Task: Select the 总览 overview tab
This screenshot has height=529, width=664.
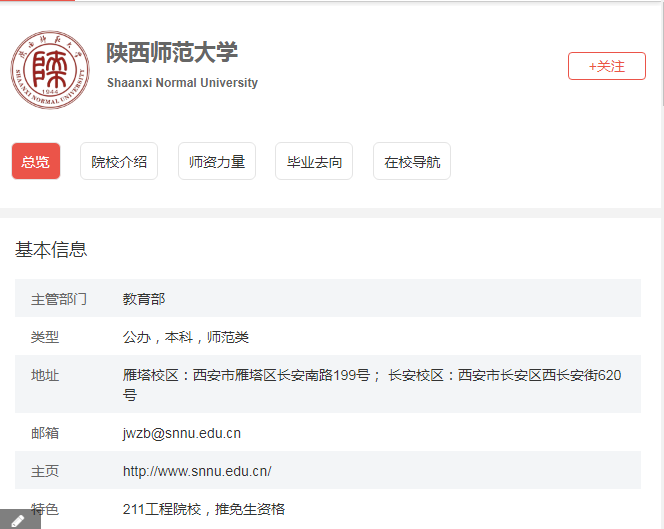Action: (x=36, y=161)
